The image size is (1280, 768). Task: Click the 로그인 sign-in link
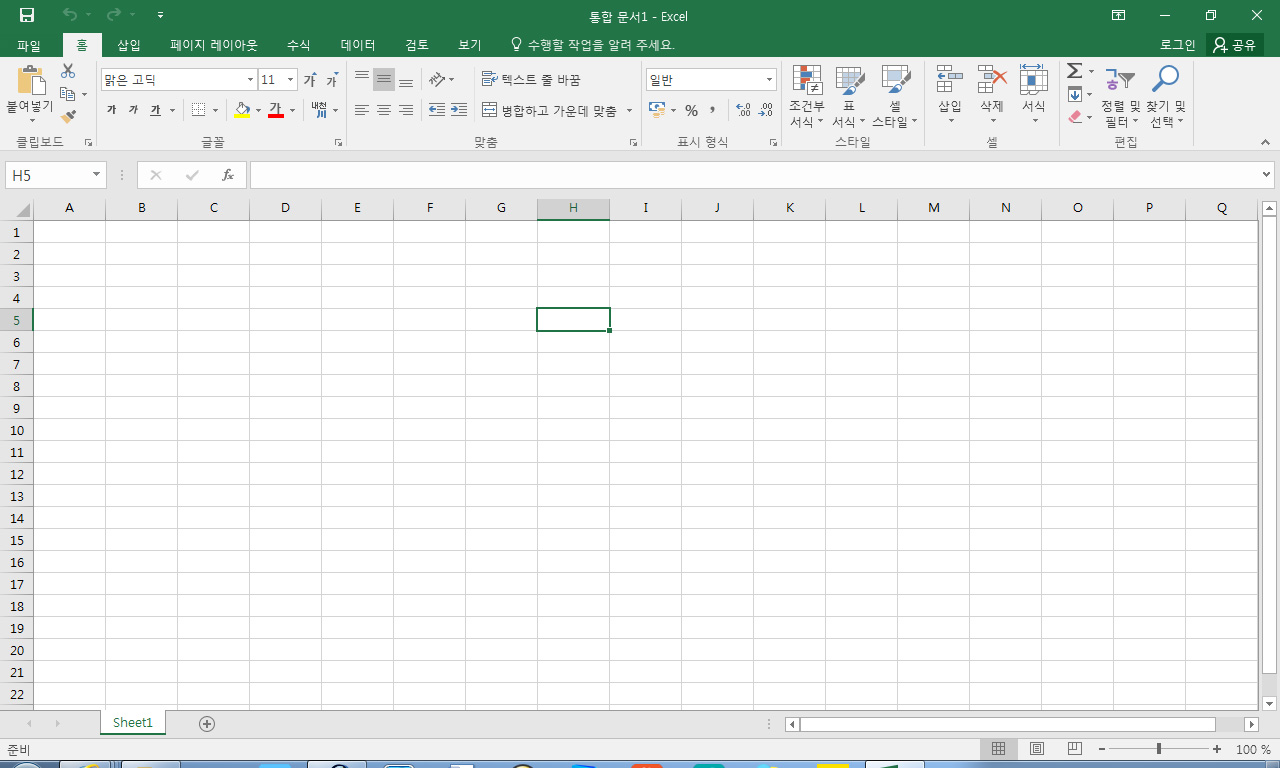[x=1177, y=45]
